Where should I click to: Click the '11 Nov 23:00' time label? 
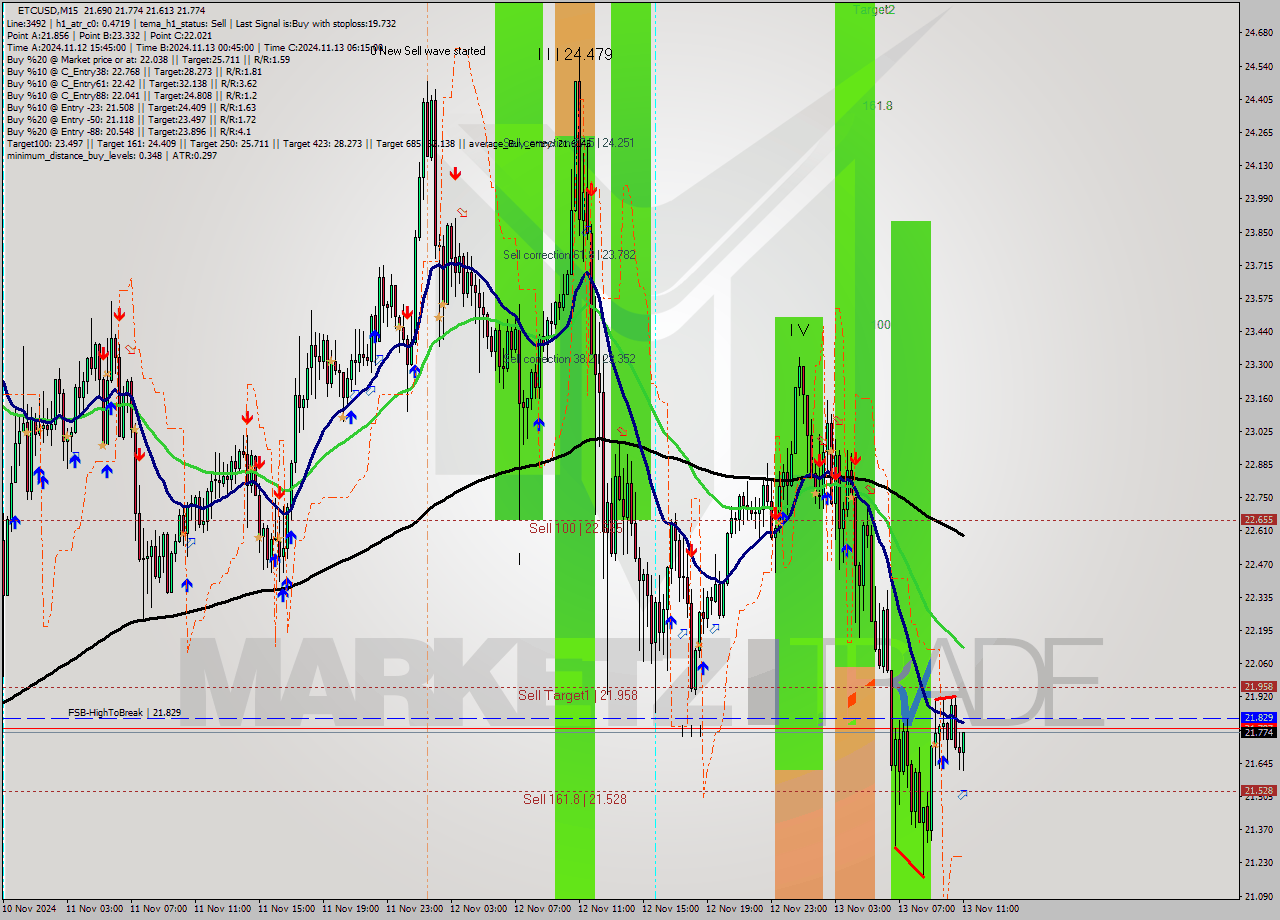pos(415,909)
